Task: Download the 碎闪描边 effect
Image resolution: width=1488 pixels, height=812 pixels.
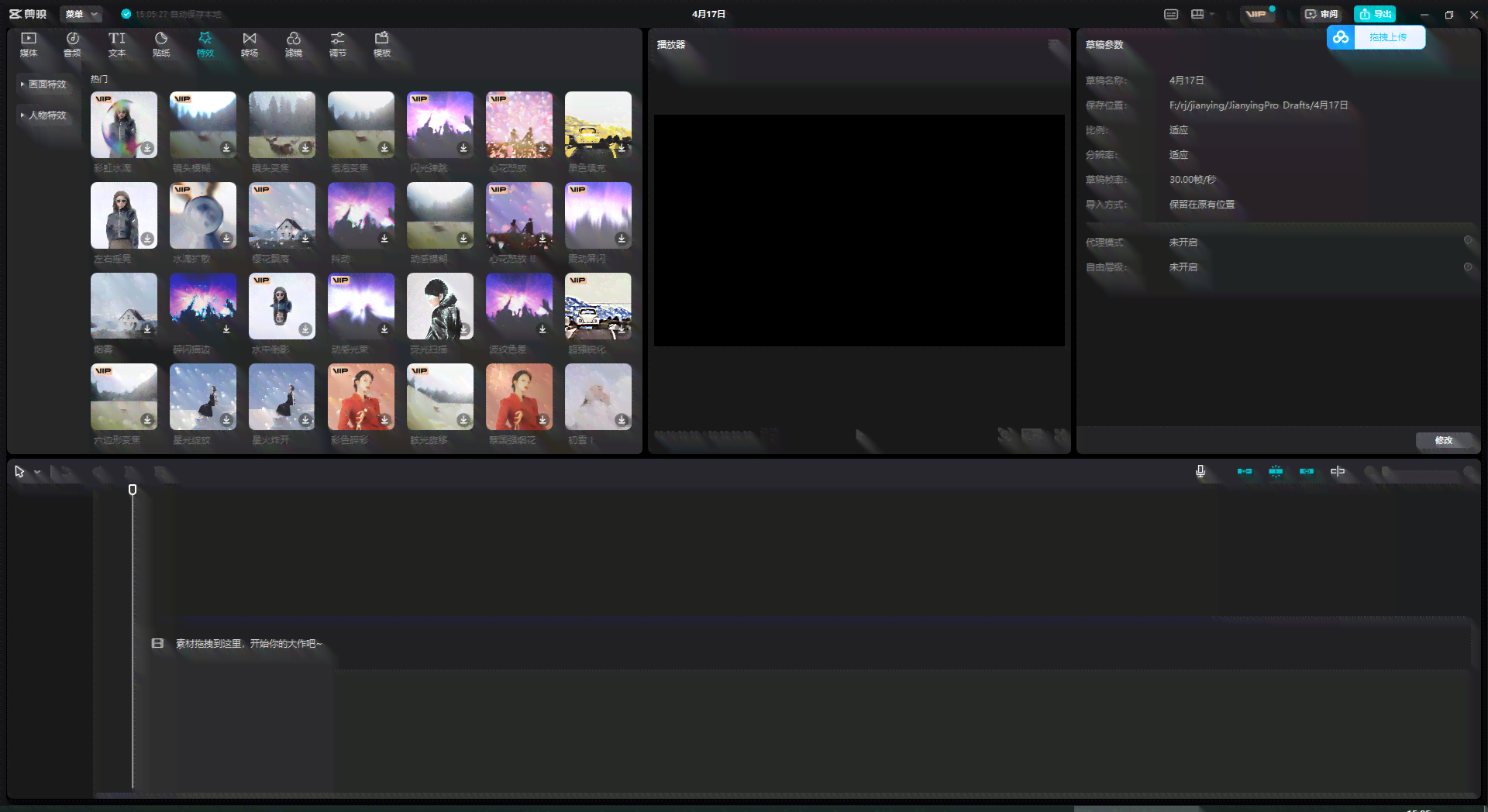Action: click(x=226, y=329)
